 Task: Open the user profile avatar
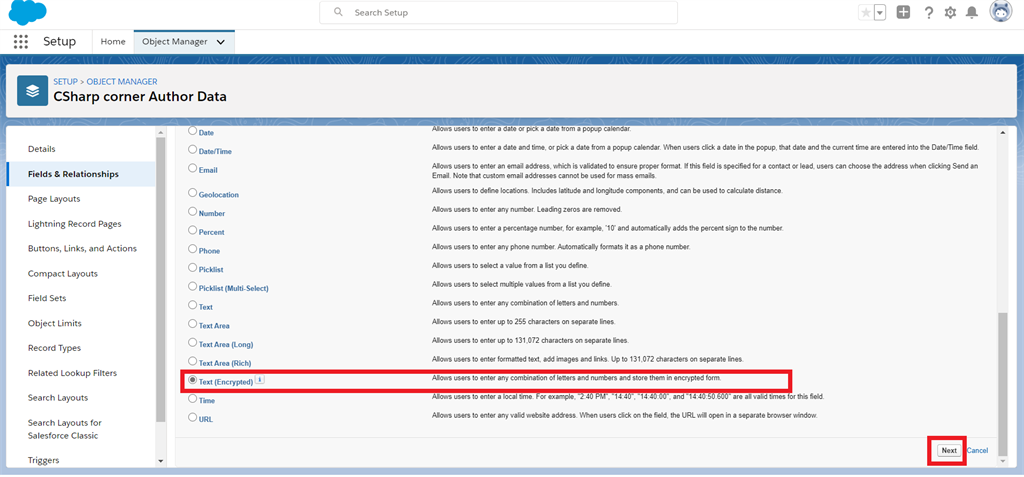coord(1000,12)
